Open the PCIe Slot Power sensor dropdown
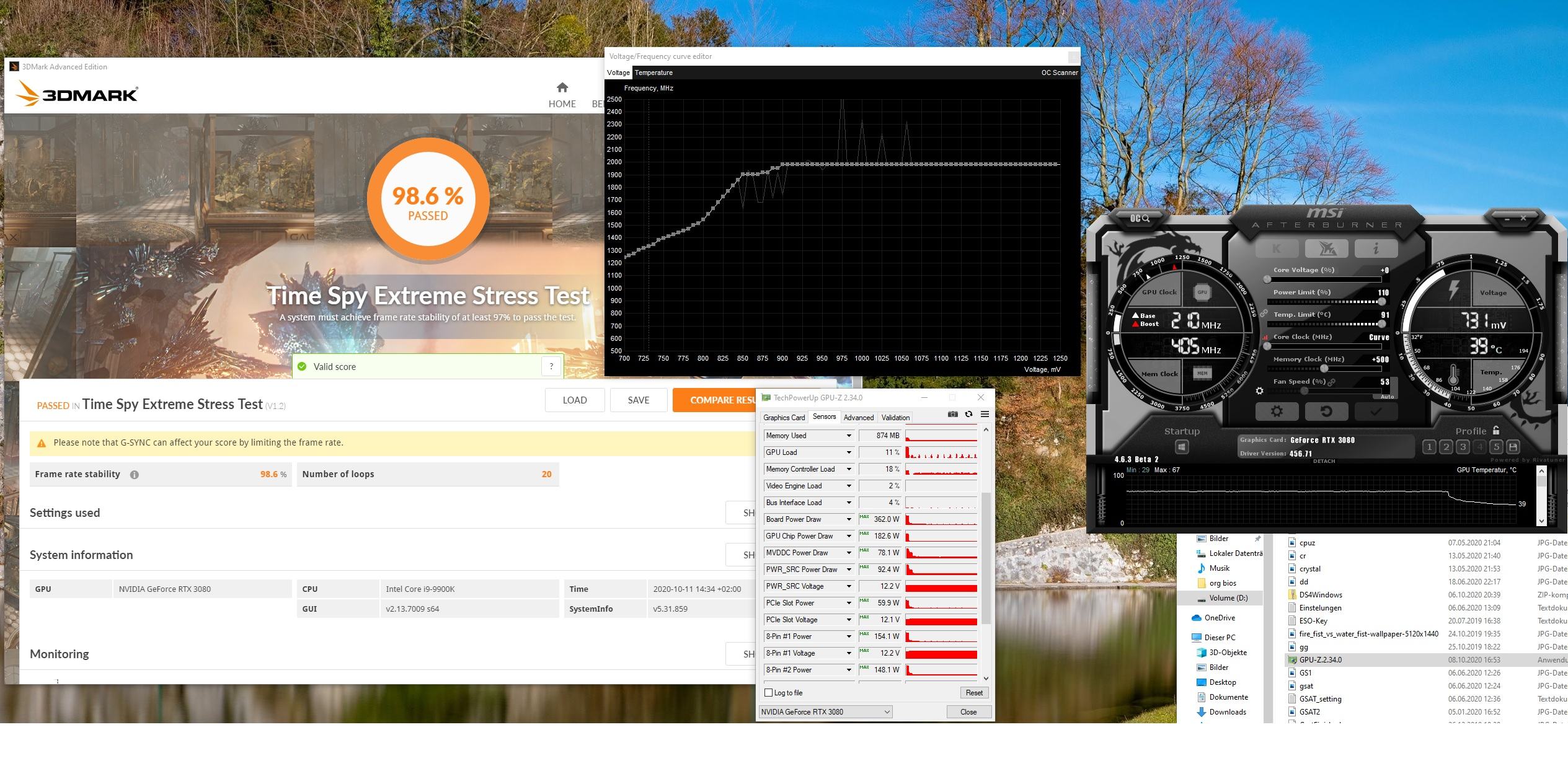 point(849,603)
